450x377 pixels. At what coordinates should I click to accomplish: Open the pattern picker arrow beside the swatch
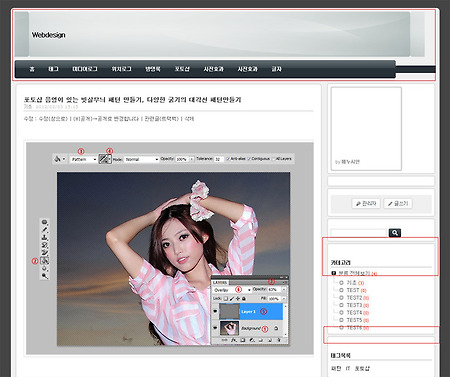coord(109,159)
